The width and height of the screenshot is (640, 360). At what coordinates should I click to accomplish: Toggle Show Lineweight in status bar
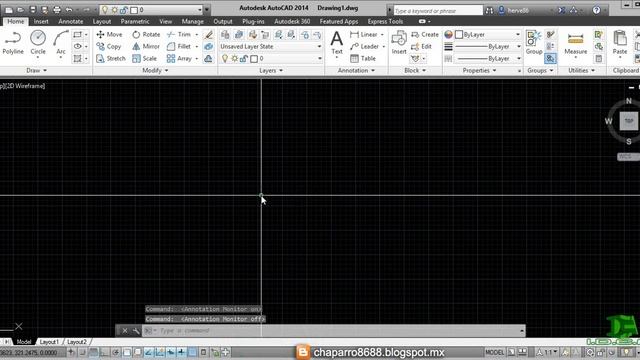pos(181,352)
